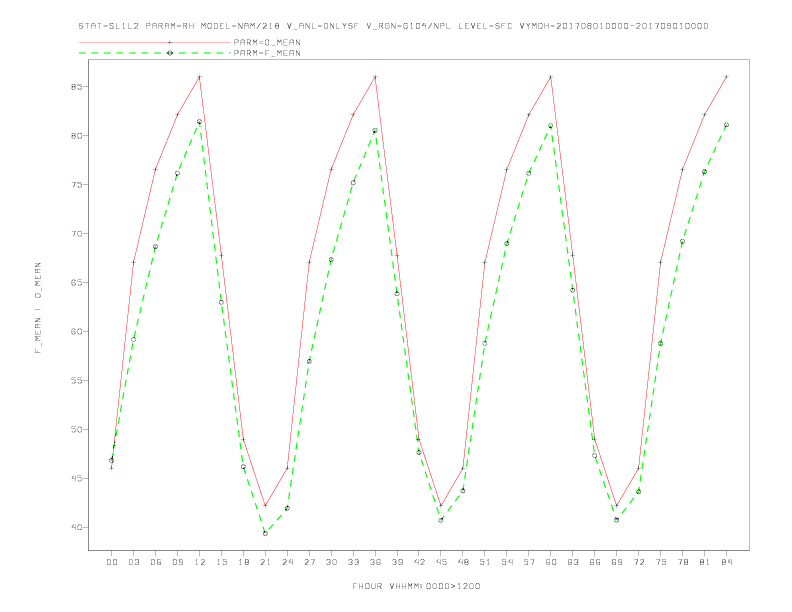Select the red O_MEAN plus marker at hour 60
This screenshot has height=612, width=792.
point(551,77)
